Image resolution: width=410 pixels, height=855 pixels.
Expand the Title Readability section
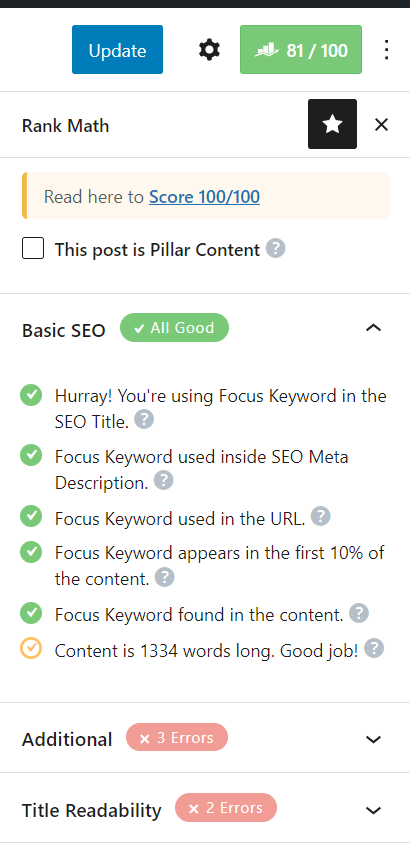(x=373, y=810)
